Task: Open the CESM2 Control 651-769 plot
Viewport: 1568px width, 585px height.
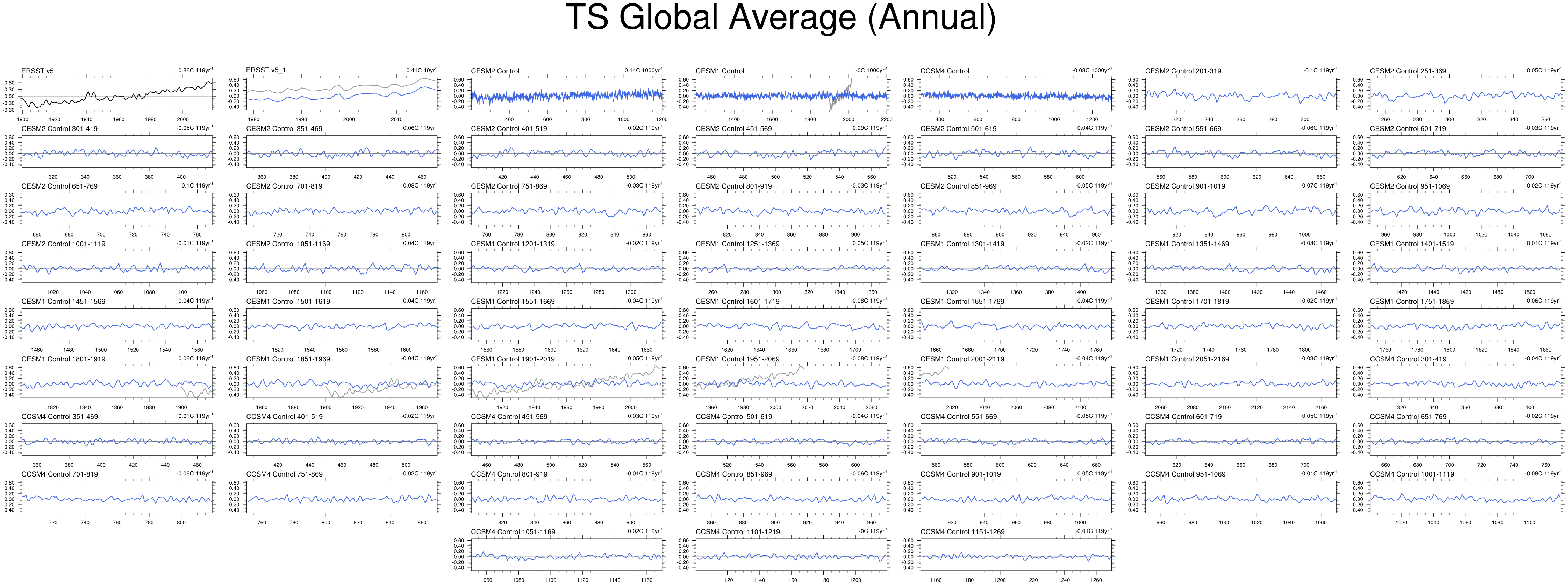Action: (x=117, y=209)
